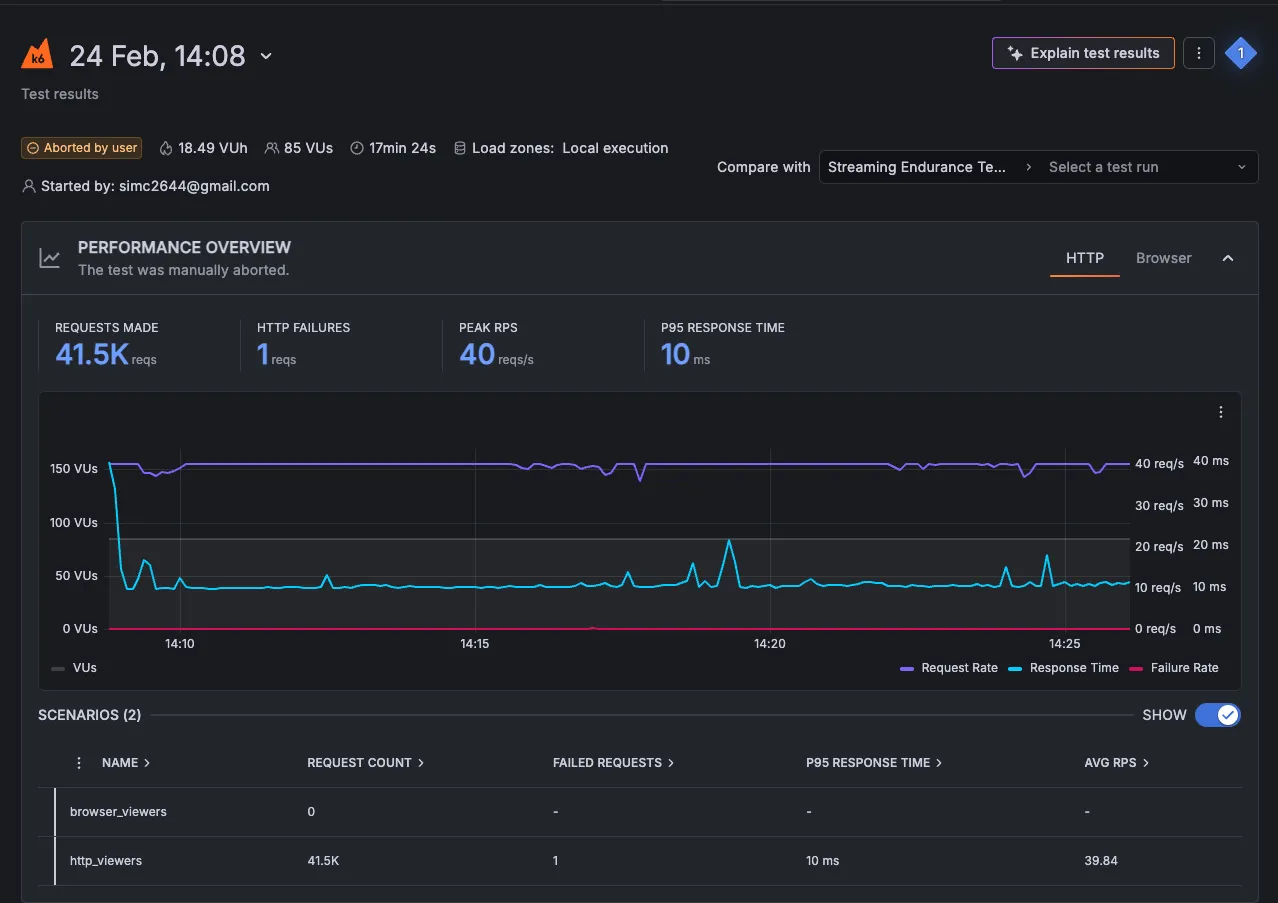Click the k6 logo icon
1278x903 pixels.
pos(37,55)
